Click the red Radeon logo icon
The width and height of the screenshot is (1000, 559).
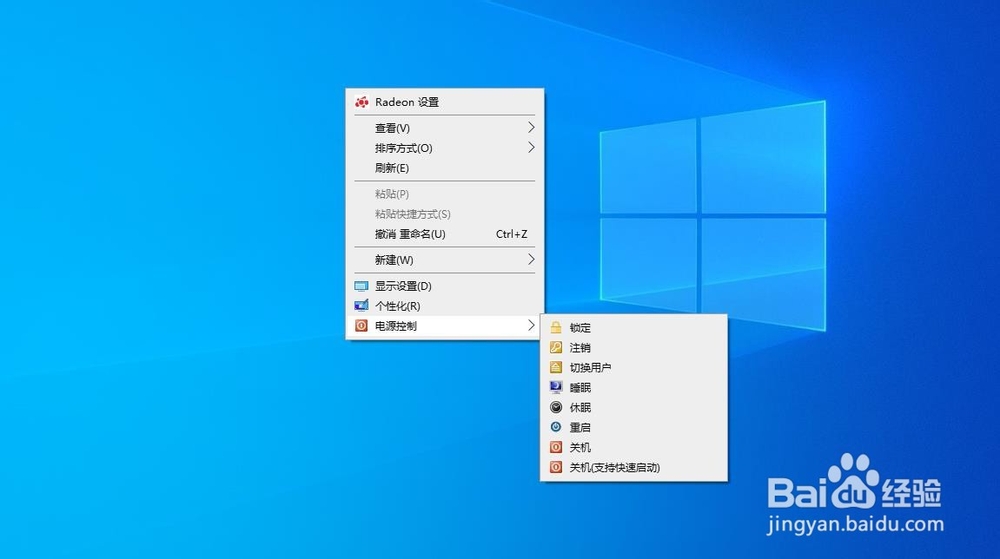362,102
